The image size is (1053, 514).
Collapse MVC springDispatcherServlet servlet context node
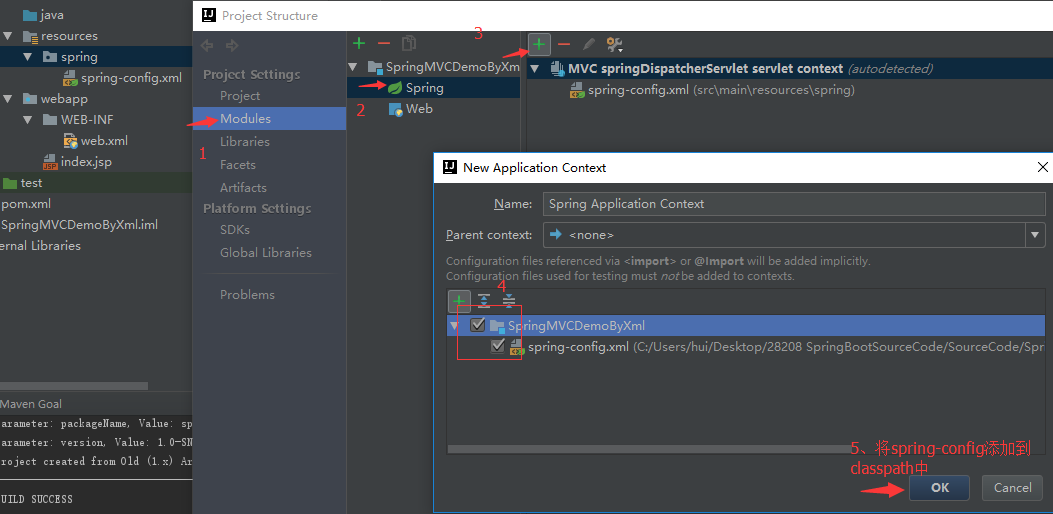[535, 68]
